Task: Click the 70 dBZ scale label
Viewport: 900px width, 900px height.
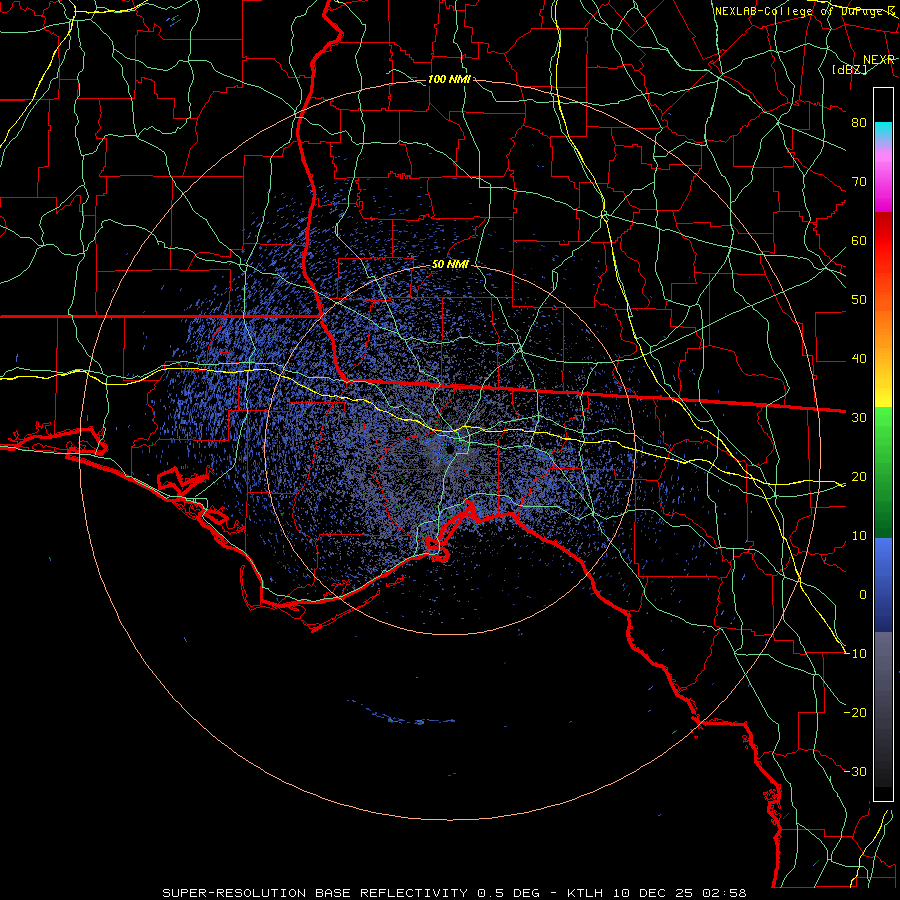Action: click(x=859, y=181)
